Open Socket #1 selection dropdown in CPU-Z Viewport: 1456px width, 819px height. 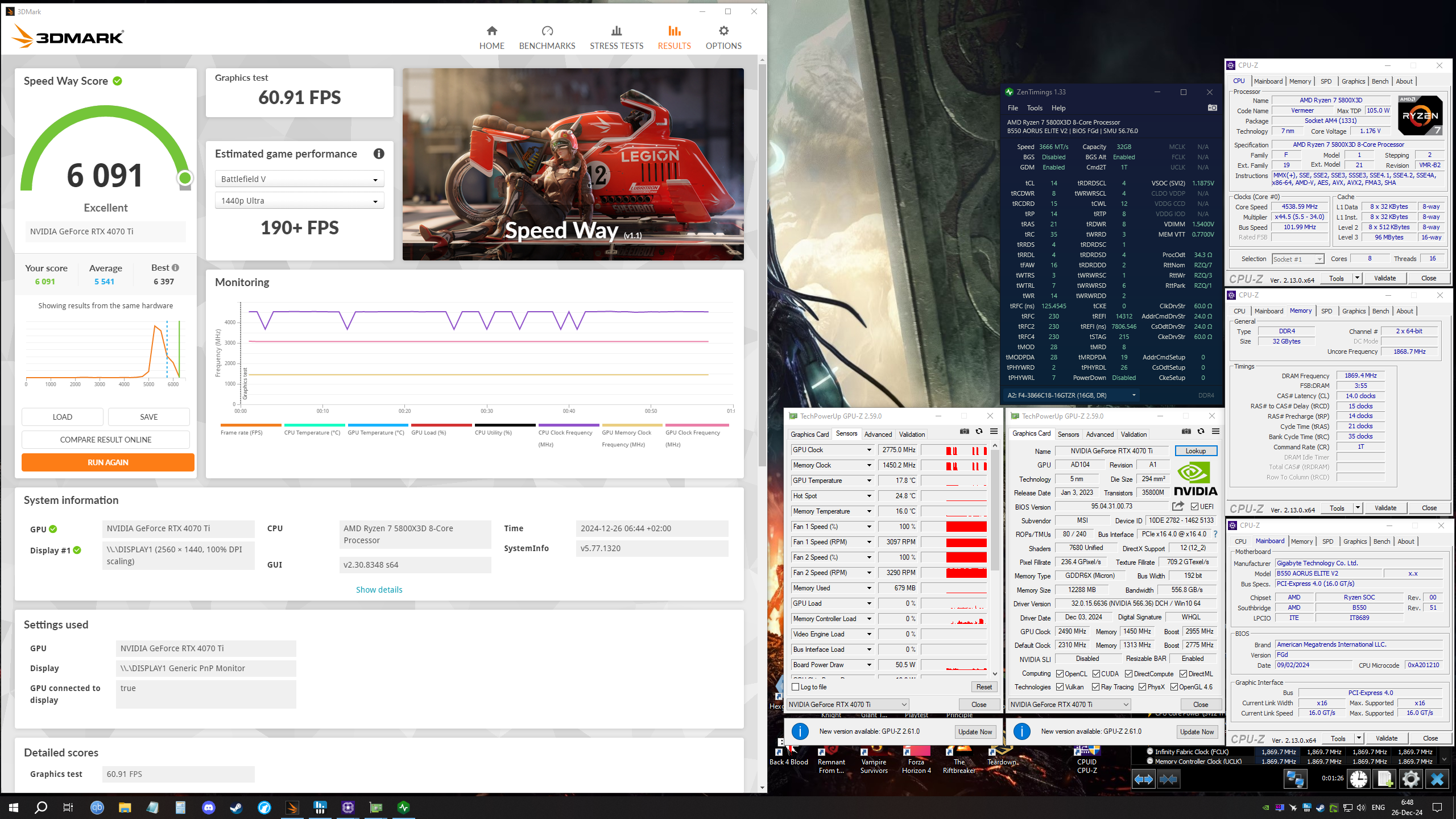coord(1298,259)
